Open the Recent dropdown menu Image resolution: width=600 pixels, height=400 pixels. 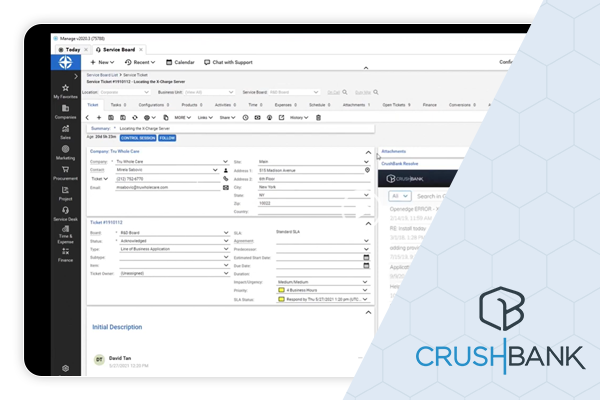click(x=140, y=62)
